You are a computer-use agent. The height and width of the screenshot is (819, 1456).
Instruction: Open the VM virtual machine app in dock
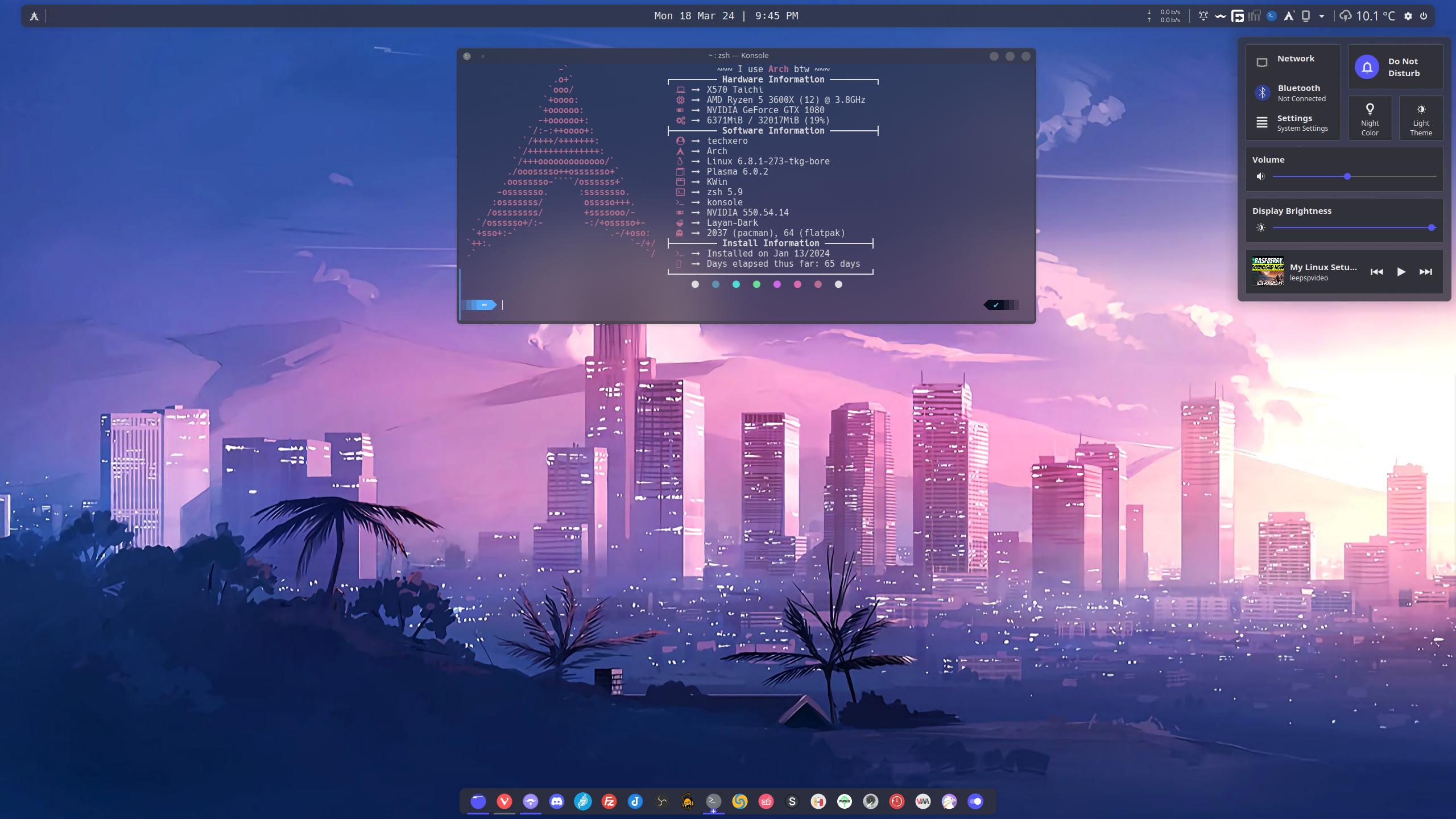pyautogui.click(x=923, y=801)
